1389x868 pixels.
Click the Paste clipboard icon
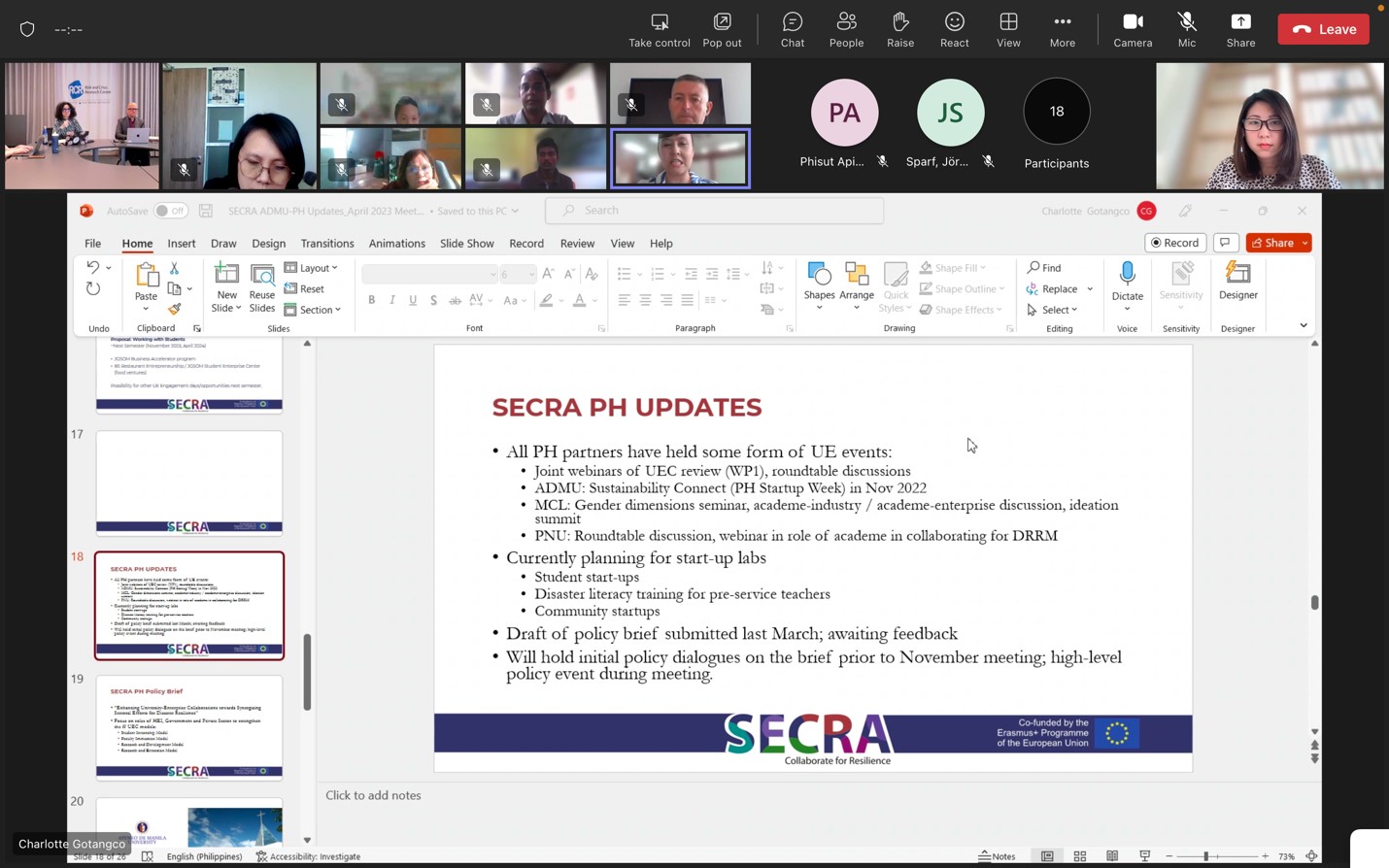tap(146, 276)
